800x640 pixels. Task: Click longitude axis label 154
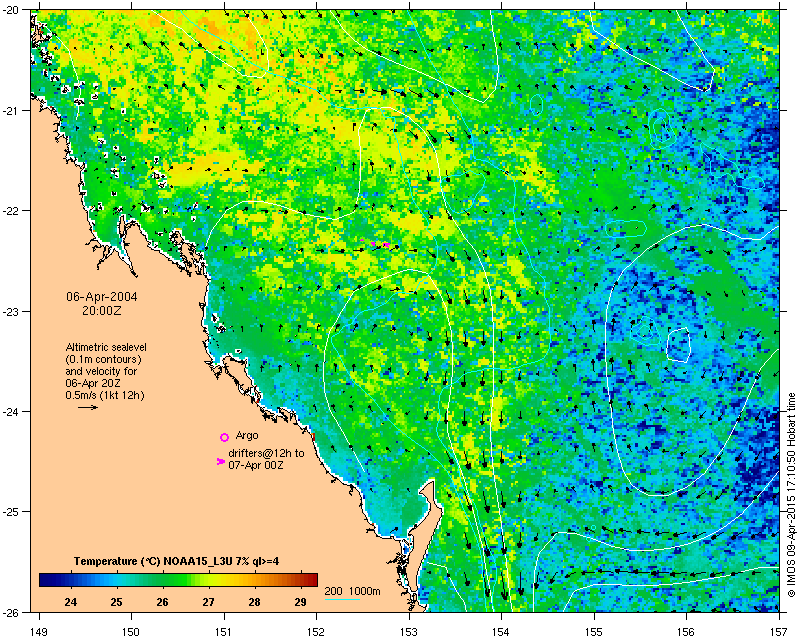click(502, 631)
